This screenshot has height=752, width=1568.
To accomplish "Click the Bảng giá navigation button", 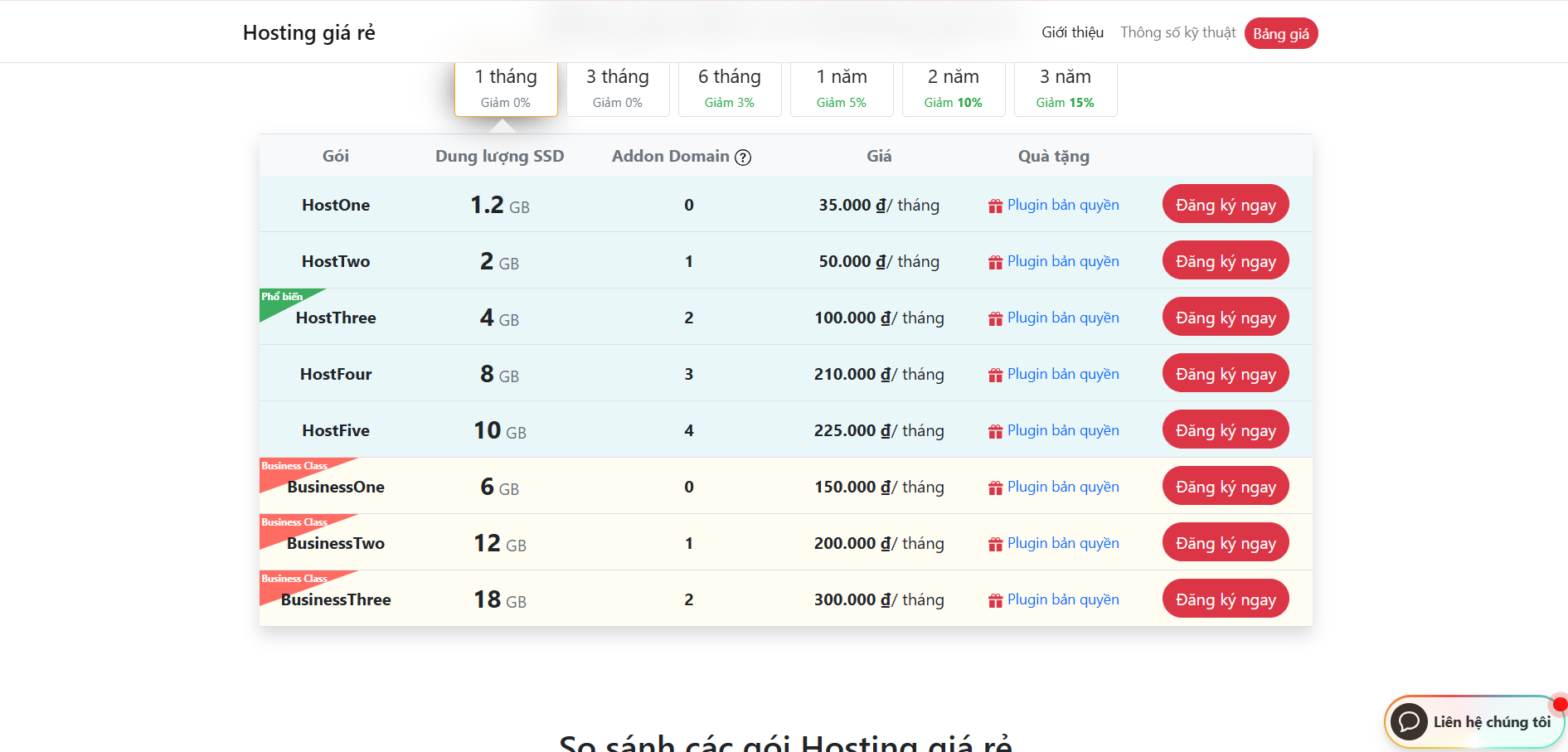I will pos(1280,33).
